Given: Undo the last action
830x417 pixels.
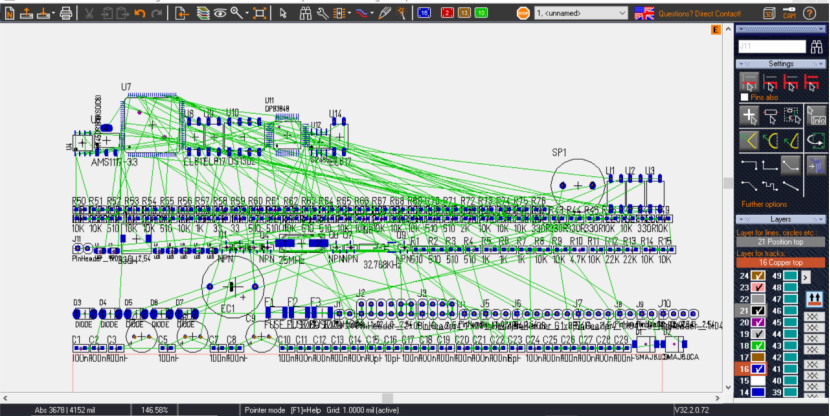Looking at the screenshot, I should click(x=140, y=13).
